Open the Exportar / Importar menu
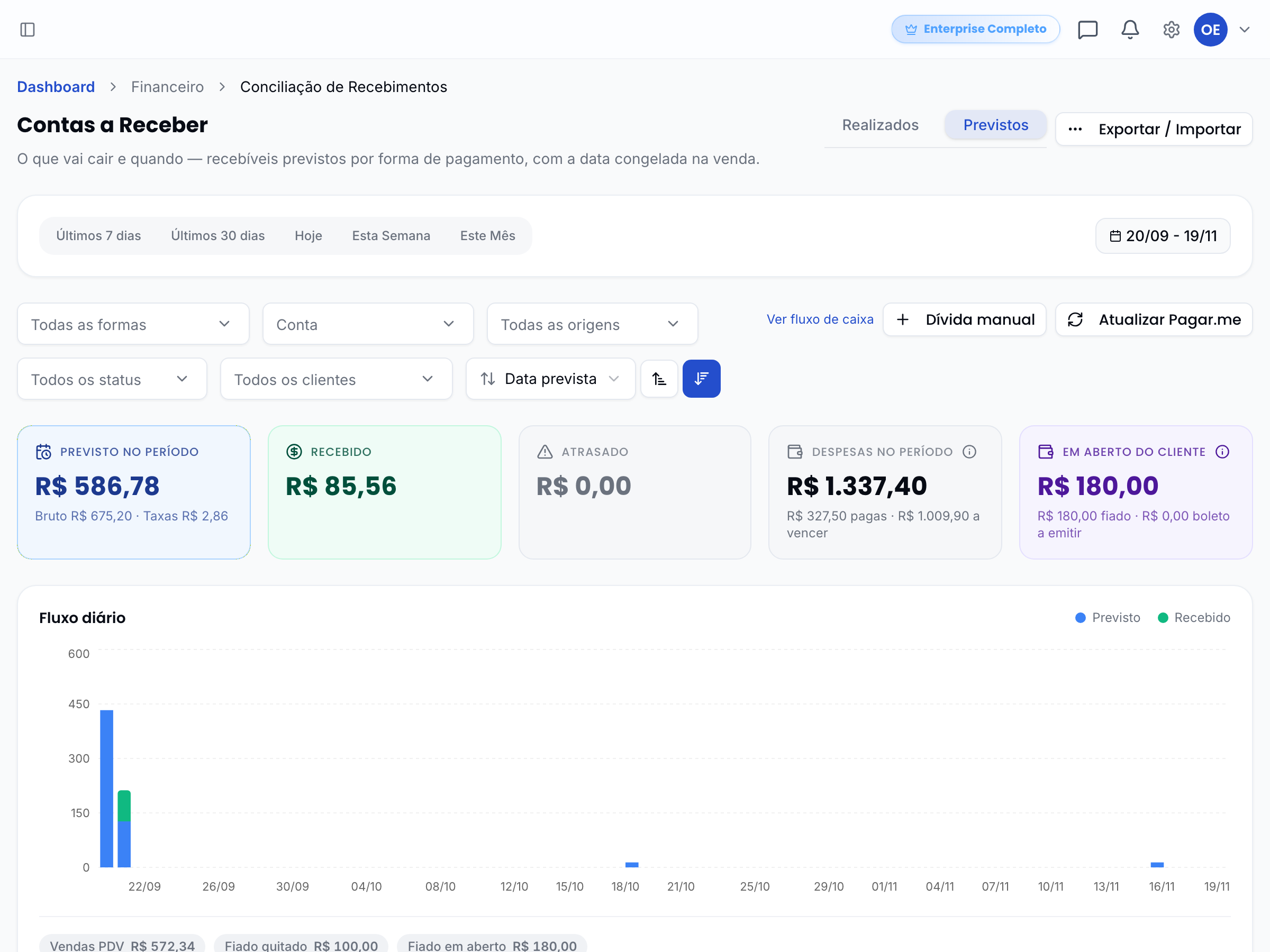Image resolution: width=1270 pixels, height=952 pixels. pyautogui.click(x=1153, y=129)
